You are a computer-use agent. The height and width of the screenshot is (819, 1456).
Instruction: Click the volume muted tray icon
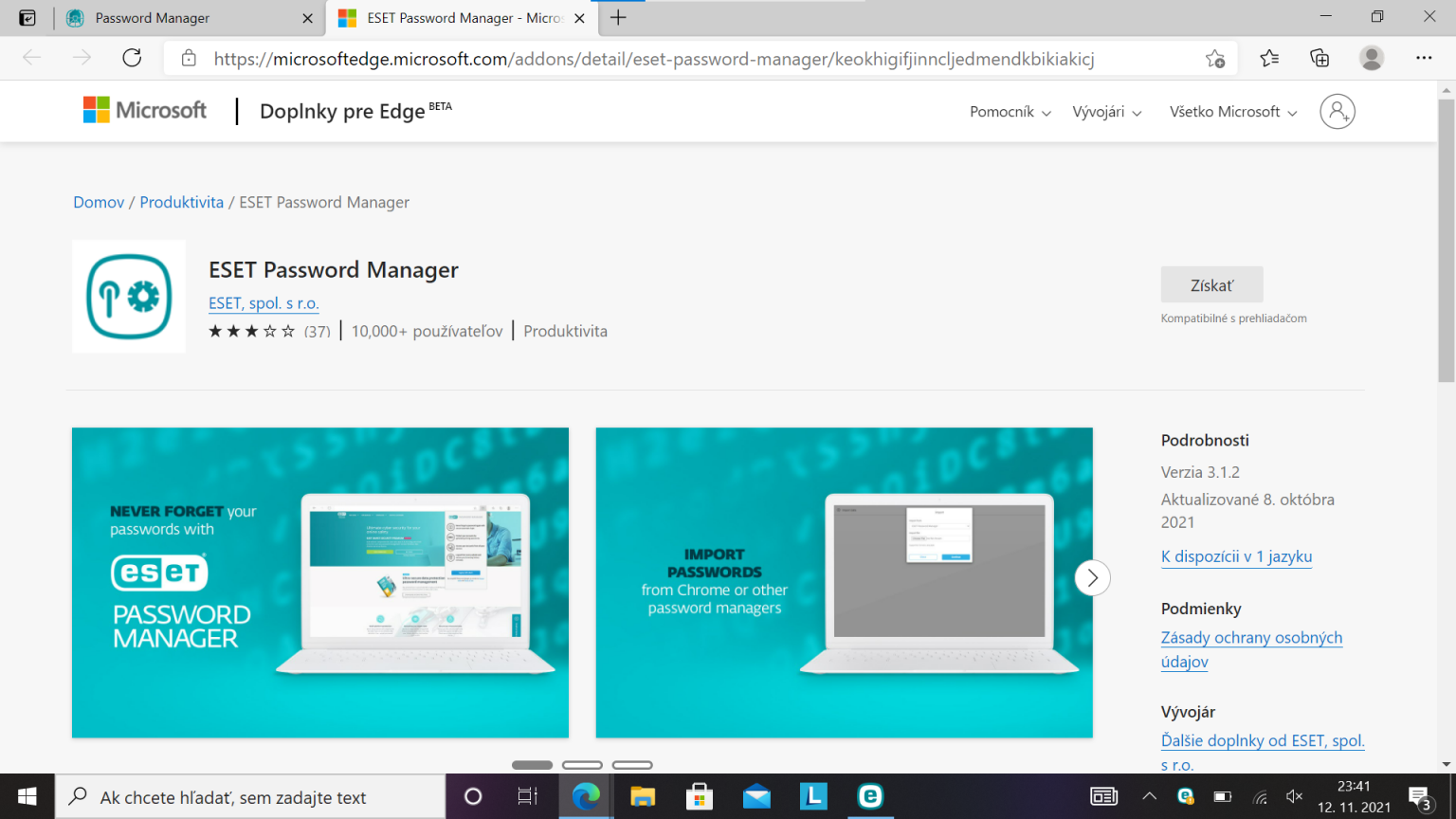[x=1294, y=796]
